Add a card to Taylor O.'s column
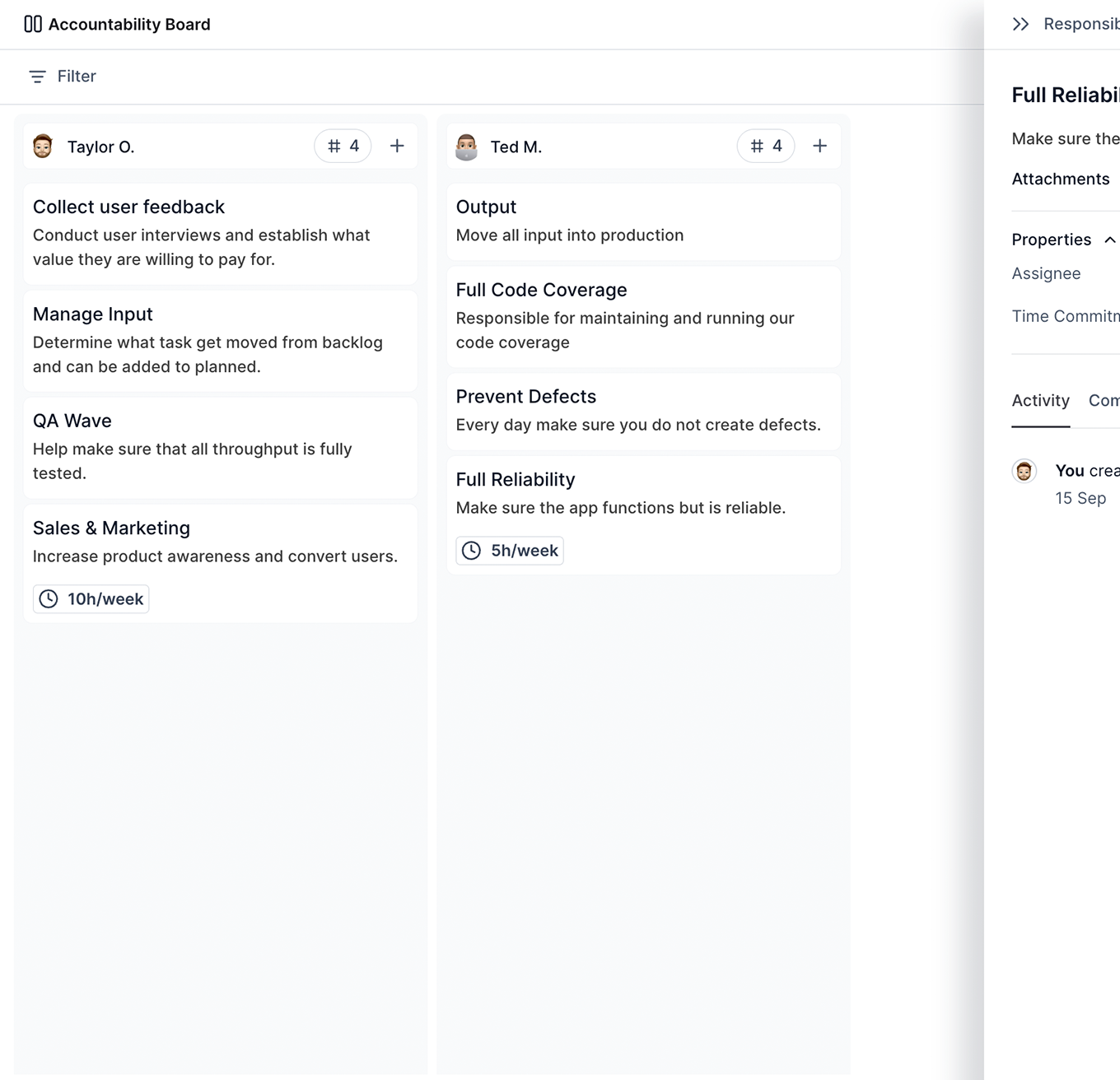The height and width of the screenshot is (1080, 1120). [397, 146]
